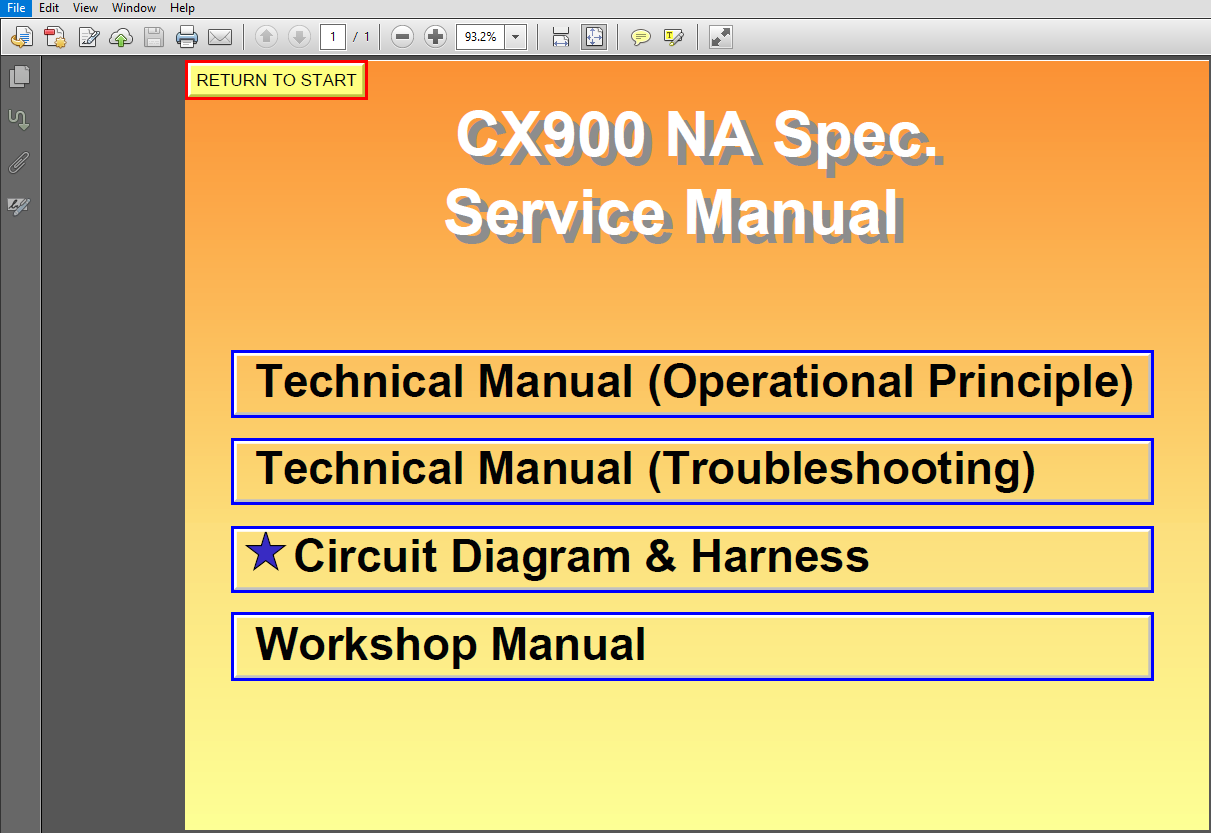The image size is (1211, 833).
Task: Open the Attachments paperclip panel
Action: [x=19, y=162]
